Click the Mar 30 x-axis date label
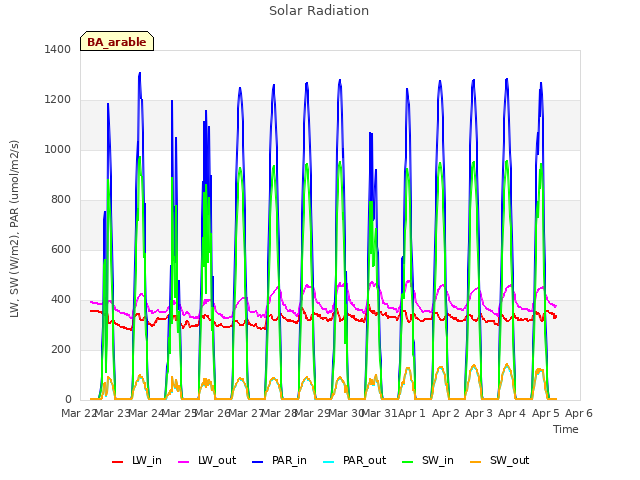This screenshot has width=640, height=480. 346,413
